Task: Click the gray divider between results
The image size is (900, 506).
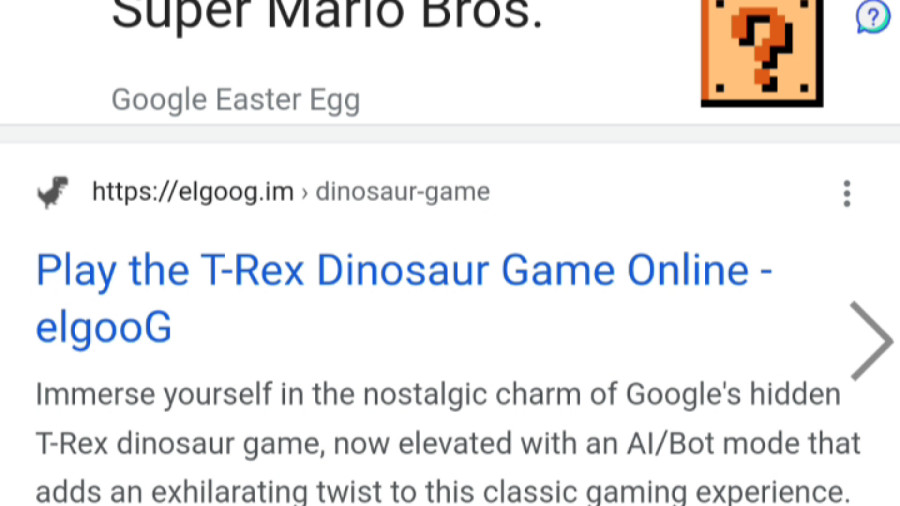Action: point(450,134)
